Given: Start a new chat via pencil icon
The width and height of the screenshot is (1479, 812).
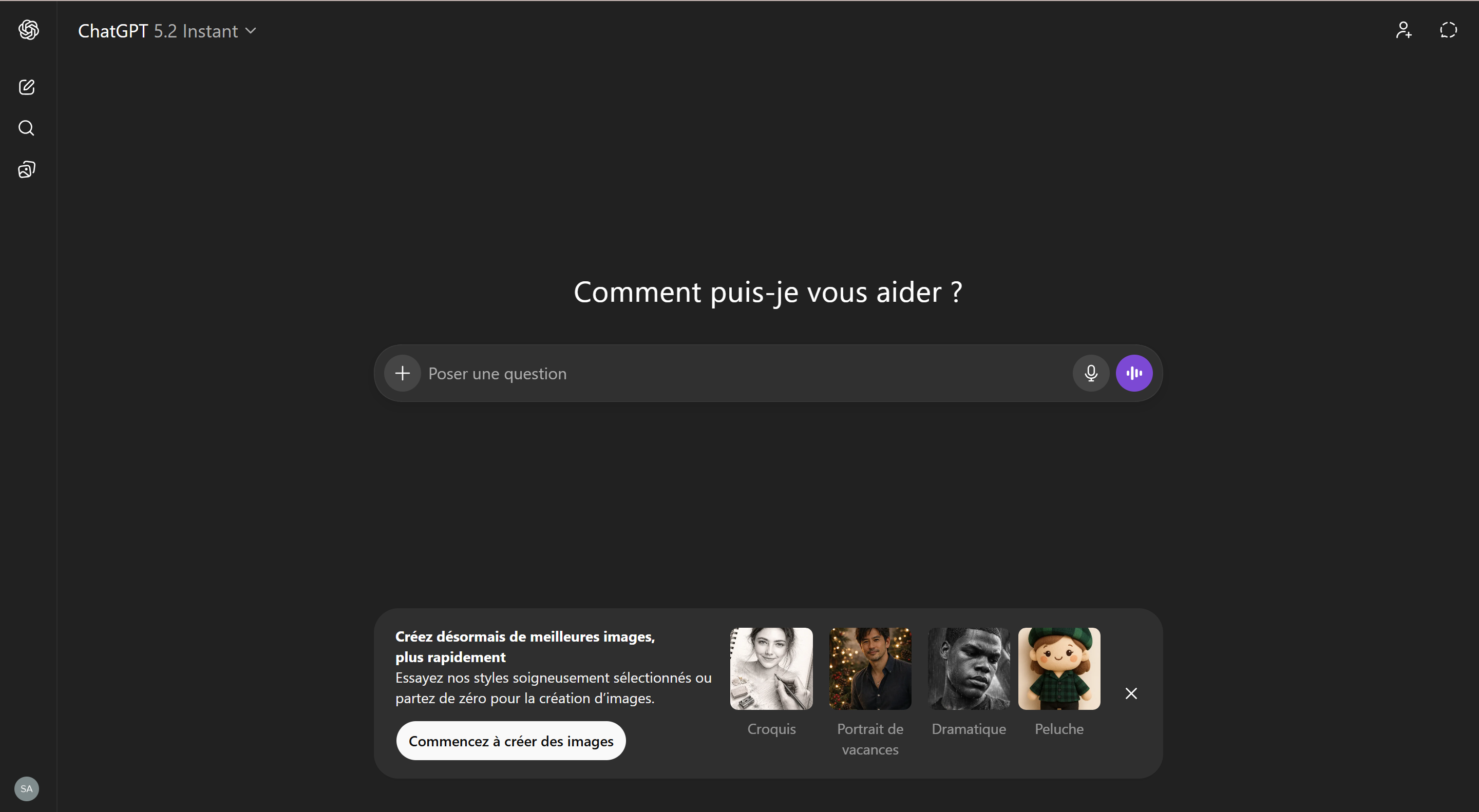Looking at the screenshot, I should 27,87.
